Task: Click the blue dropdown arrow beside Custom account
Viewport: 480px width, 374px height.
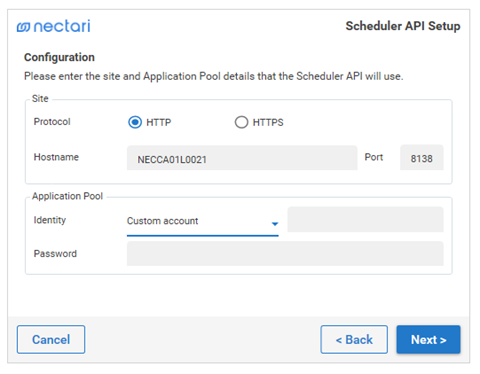Action: pos(275,224)
